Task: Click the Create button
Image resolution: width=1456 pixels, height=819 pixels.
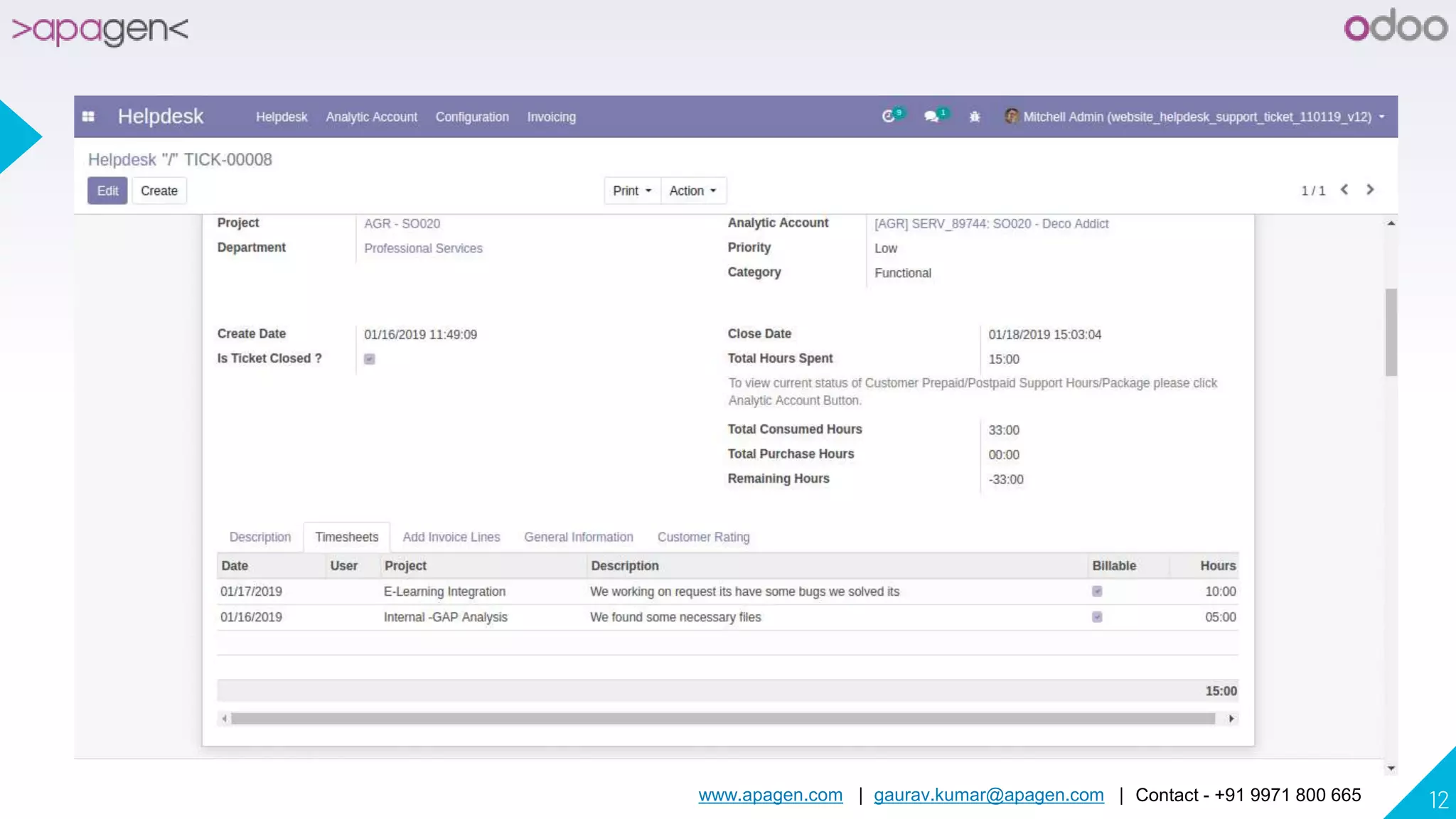Action: point(159,191)
